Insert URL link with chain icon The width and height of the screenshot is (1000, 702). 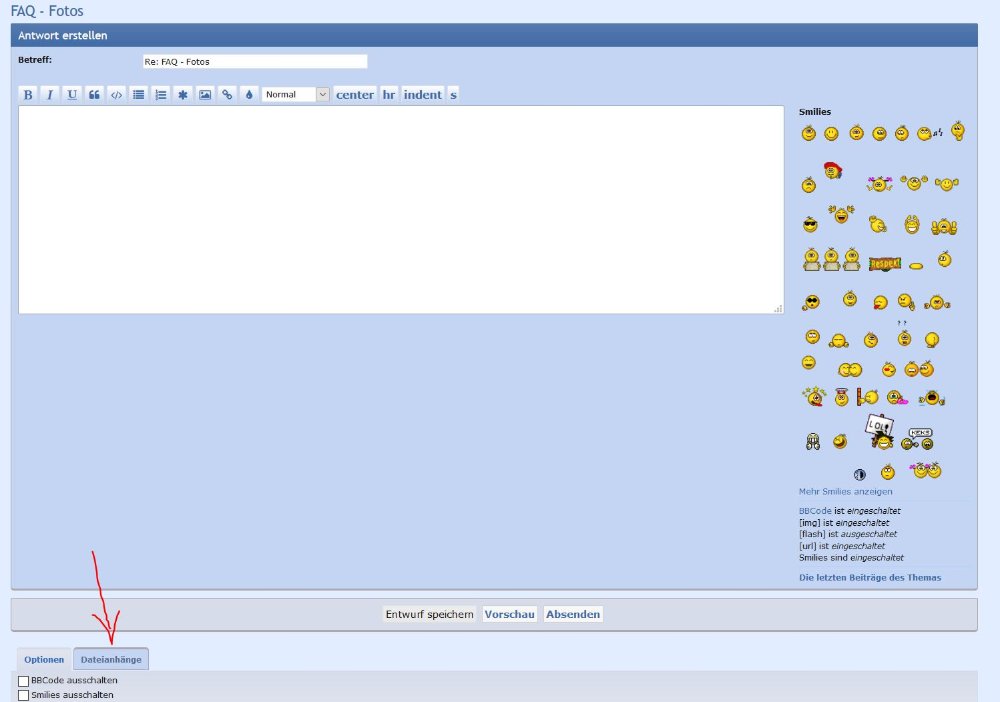click(227, 95)
